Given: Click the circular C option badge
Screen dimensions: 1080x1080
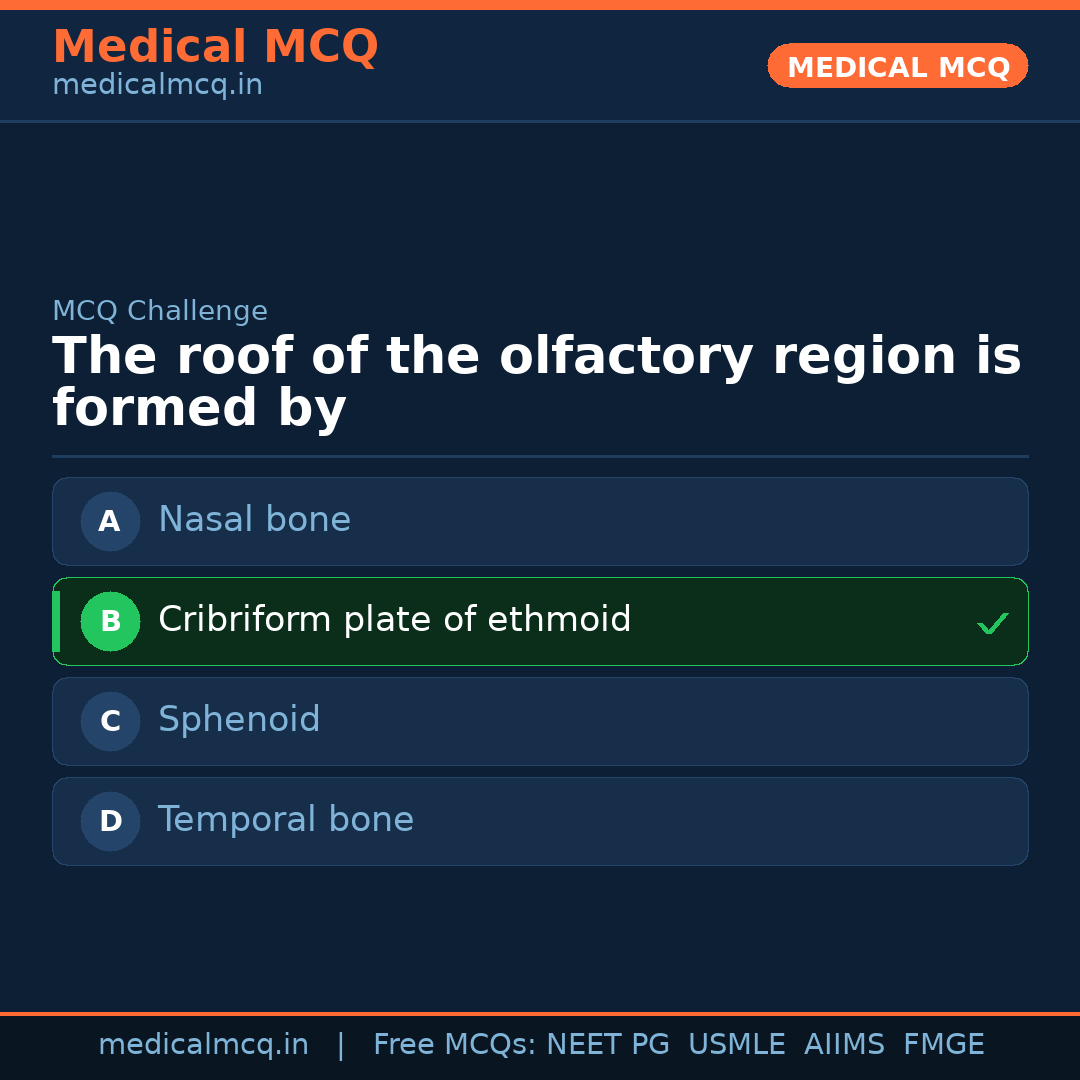Looking at the screenshot, I should coord(110,721).
